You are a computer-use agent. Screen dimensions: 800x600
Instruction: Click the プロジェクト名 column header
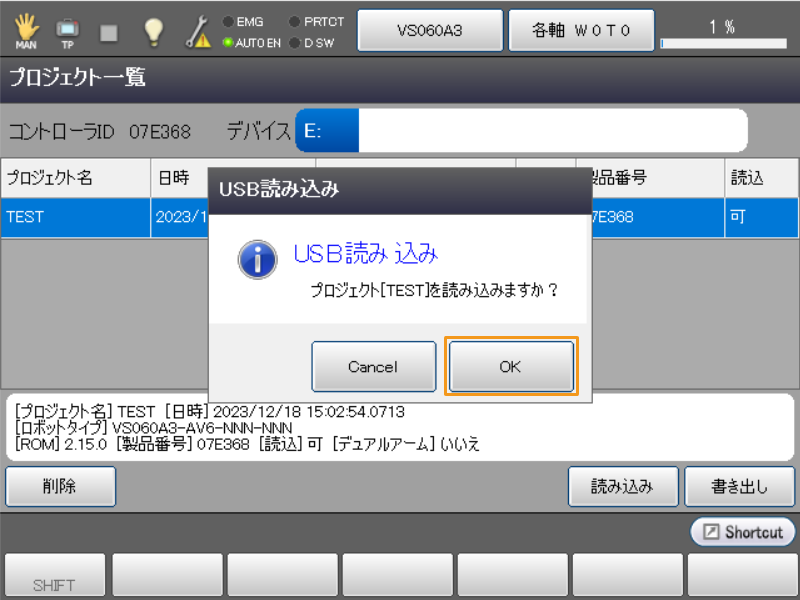[x=76, y=178]
